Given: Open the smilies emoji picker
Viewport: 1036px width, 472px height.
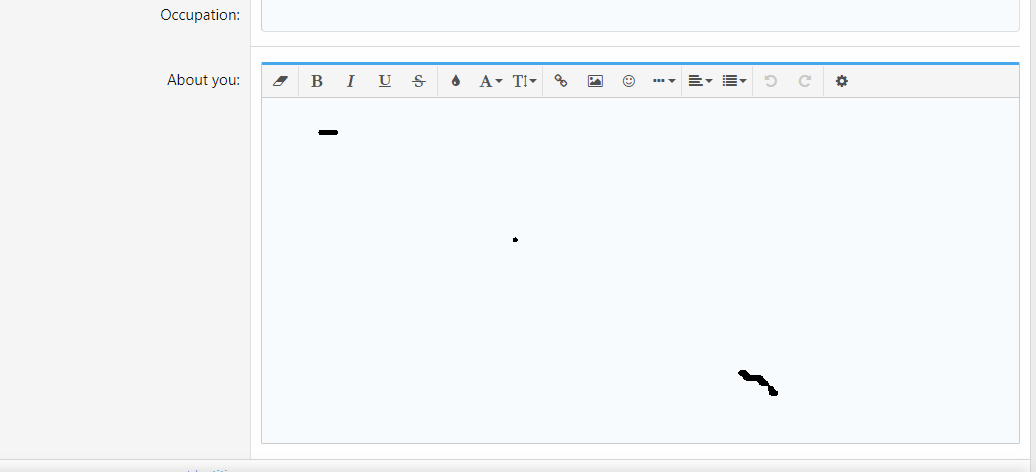Looking at the screenshot, I should coord(629,81).
